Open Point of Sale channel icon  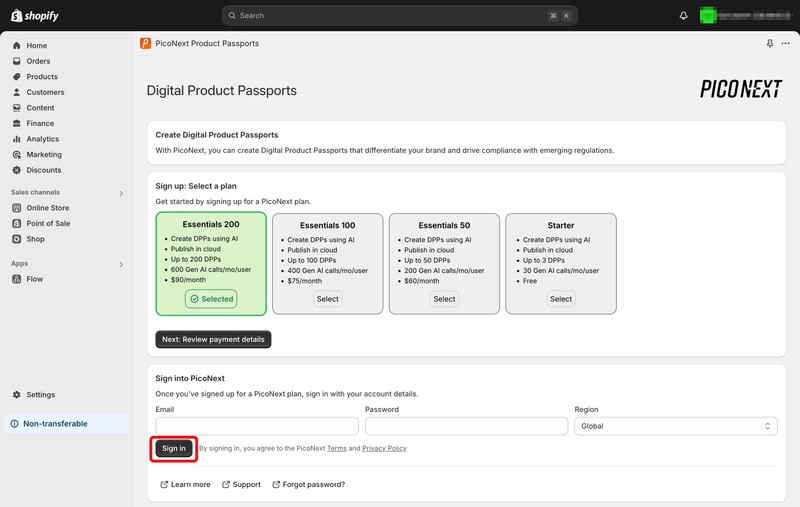pyautogui.click(x=17, y=224)
